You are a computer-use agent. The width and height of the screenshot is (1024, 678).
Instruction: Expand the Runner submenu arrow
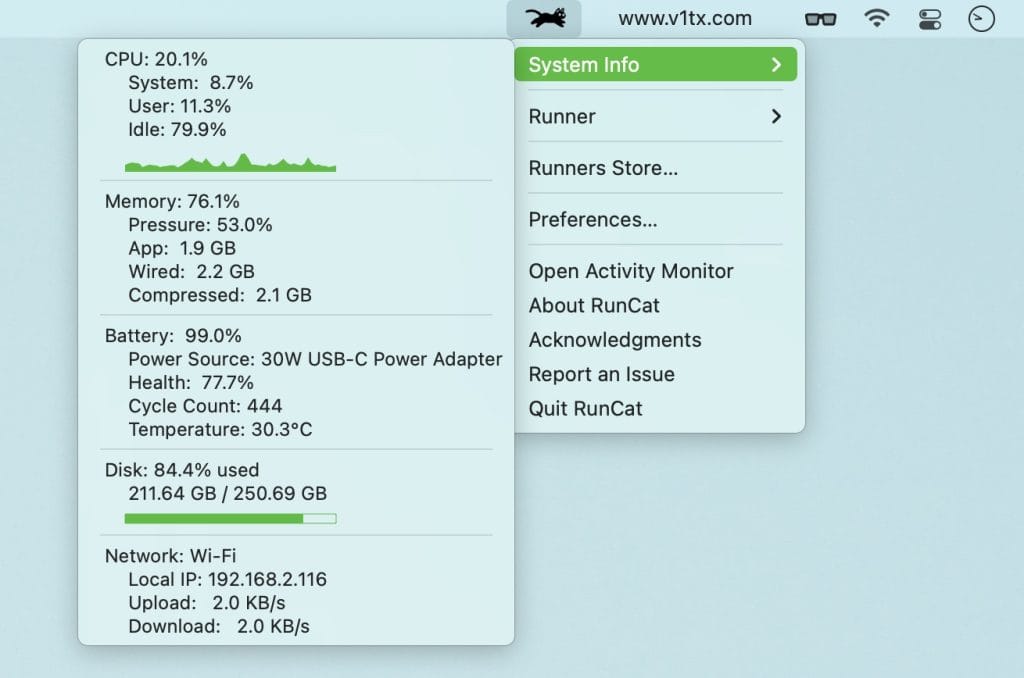click(x=776, y=116)
